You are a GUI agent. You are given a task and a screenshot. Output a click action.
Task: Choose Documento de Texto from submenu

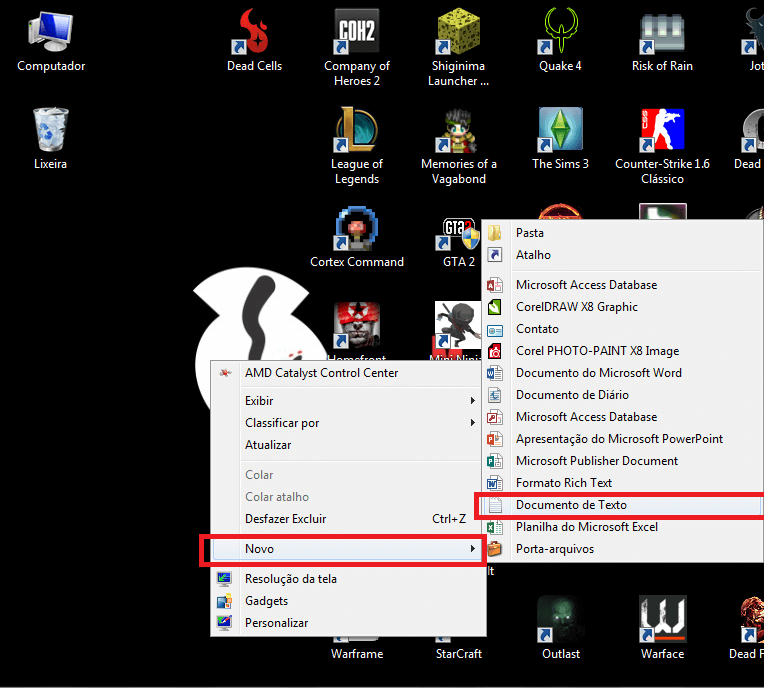571,505
